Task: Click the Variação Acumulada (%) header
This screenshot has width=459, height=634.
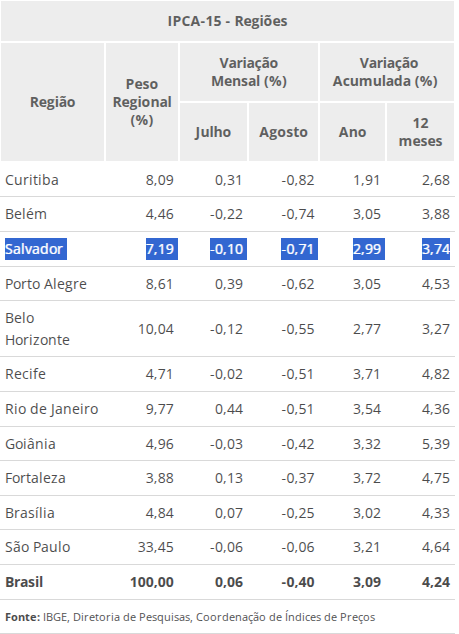Action: (x=385, y=72)
